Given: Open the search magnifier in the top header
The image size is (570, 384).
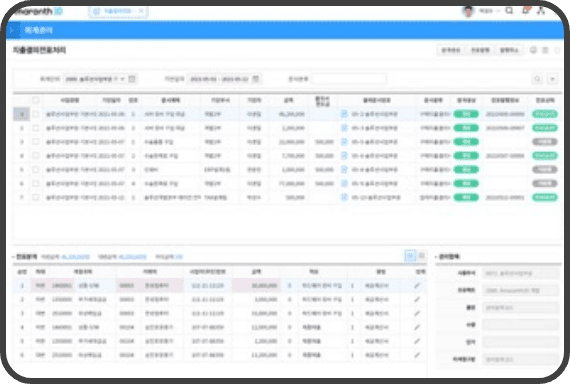Looking at the screenshot, I should (x=509, y=11).
